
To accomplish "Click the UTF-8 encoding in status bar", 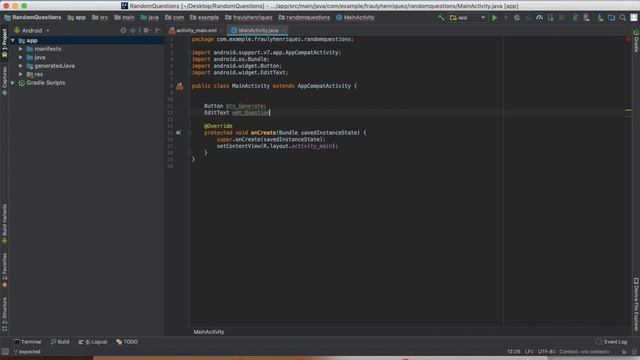I will (x=546, y=351).
